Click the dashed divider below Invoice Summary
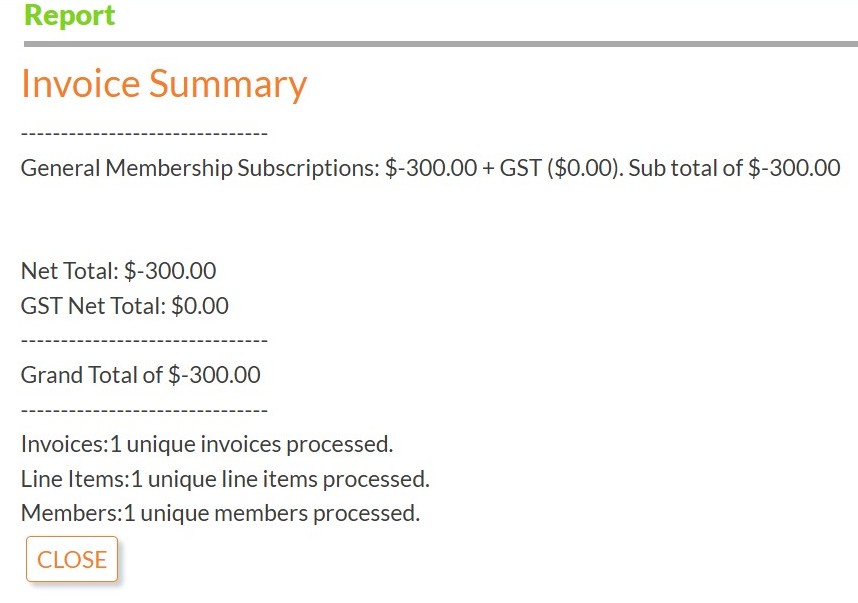858x603 pixels. 143,131
